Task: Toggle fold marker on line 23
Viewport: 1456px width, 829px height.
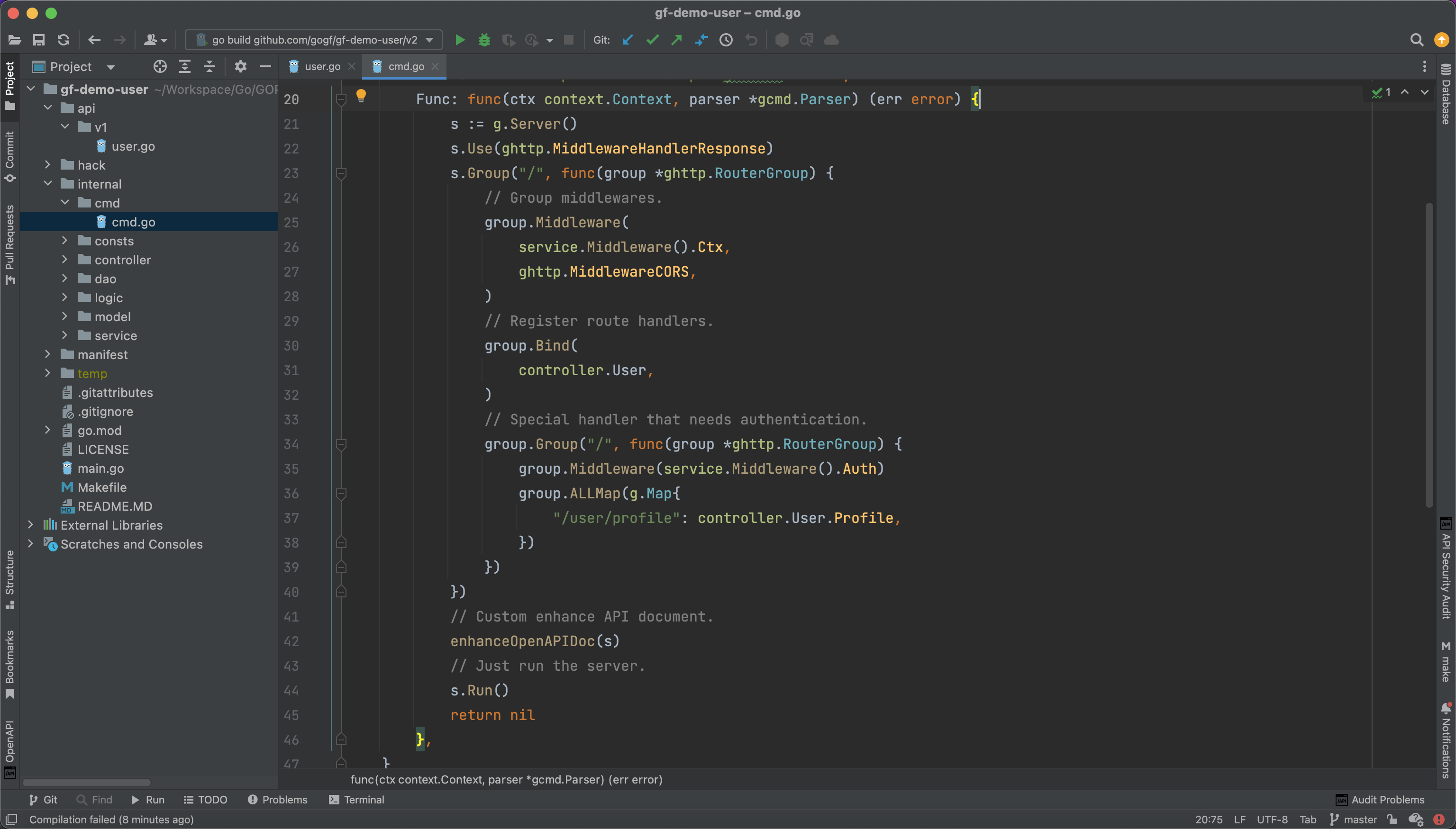Action: click(x=341, y=173)
